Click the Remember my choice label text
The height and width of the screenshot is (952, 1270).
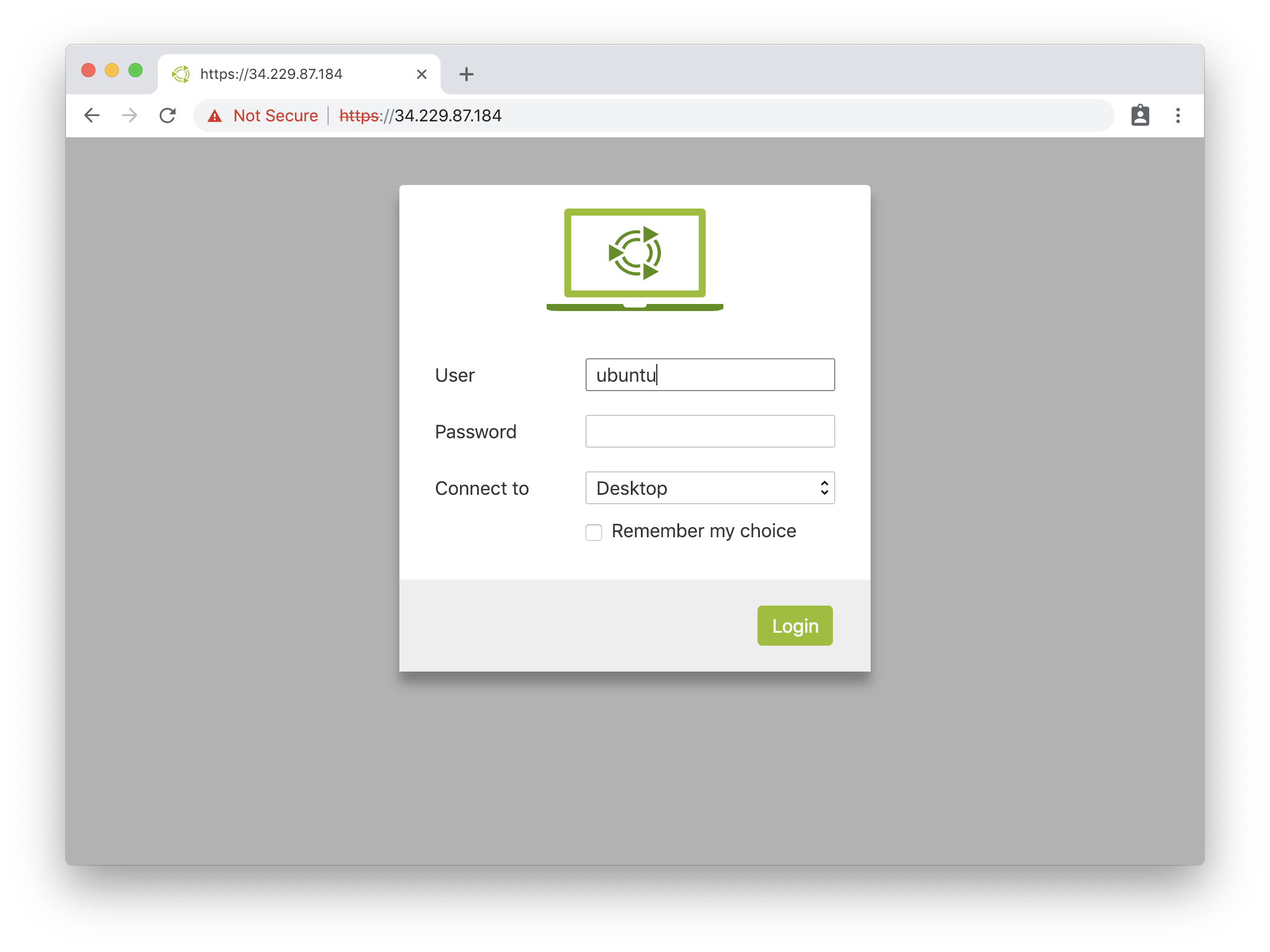704,531
